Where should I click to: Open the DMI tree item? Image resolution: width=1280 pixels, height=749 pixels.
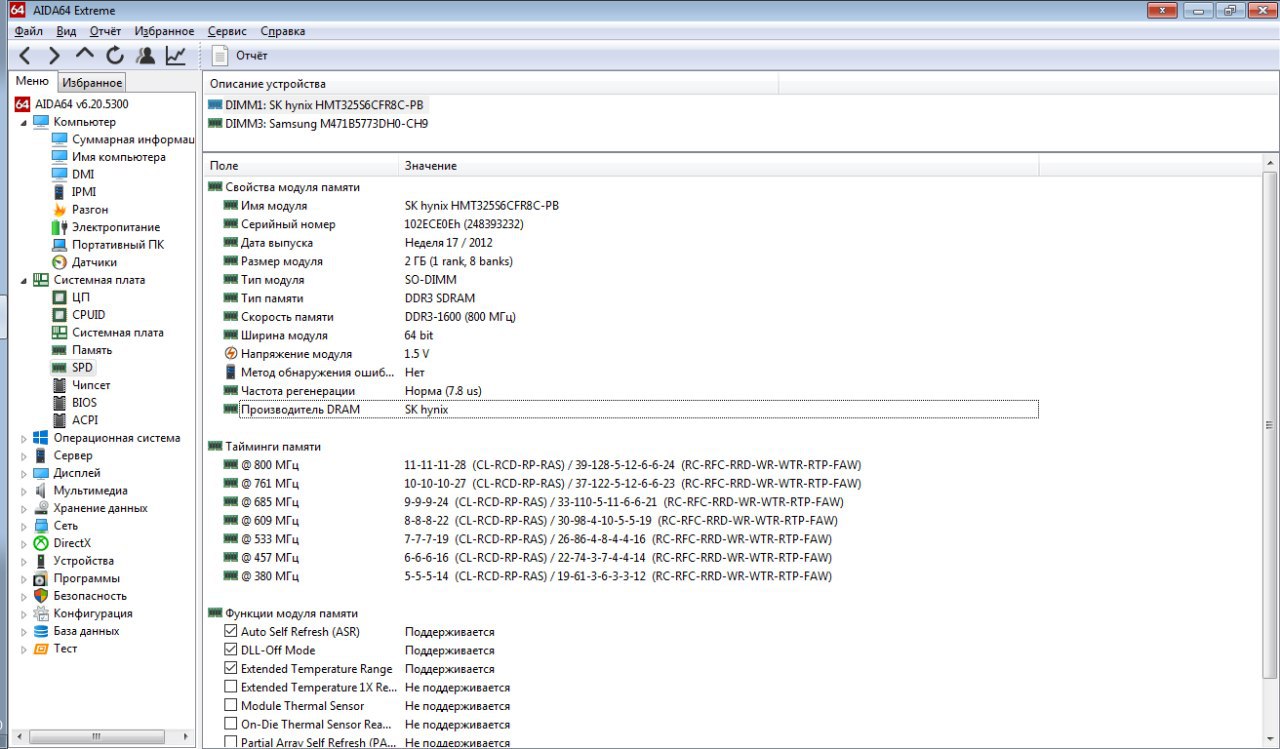click(72, 174)
